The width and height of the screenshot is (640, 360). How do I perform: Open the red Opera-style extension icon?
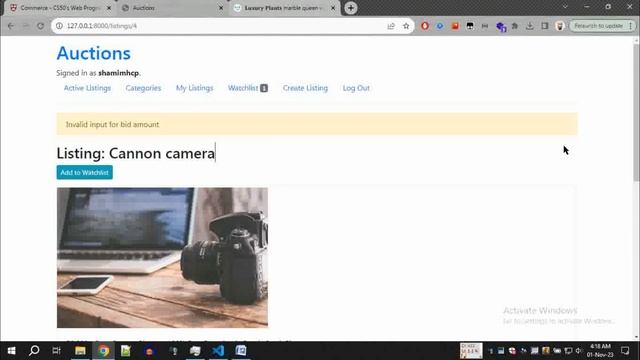point(425,26)
